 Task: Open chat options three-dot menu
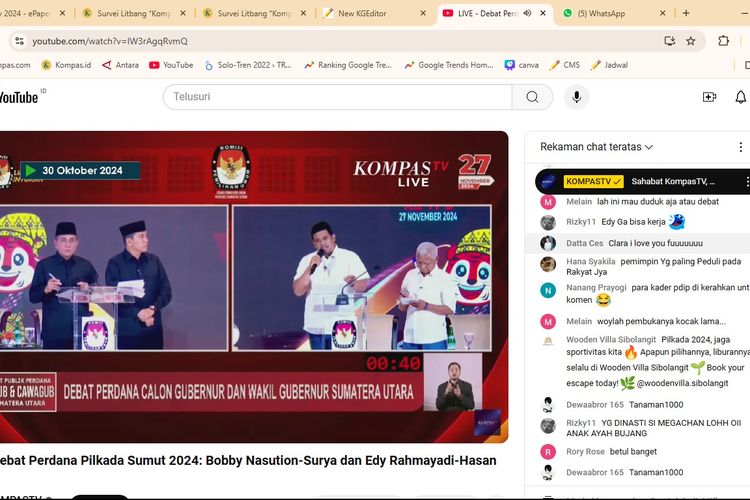(740, 147)
